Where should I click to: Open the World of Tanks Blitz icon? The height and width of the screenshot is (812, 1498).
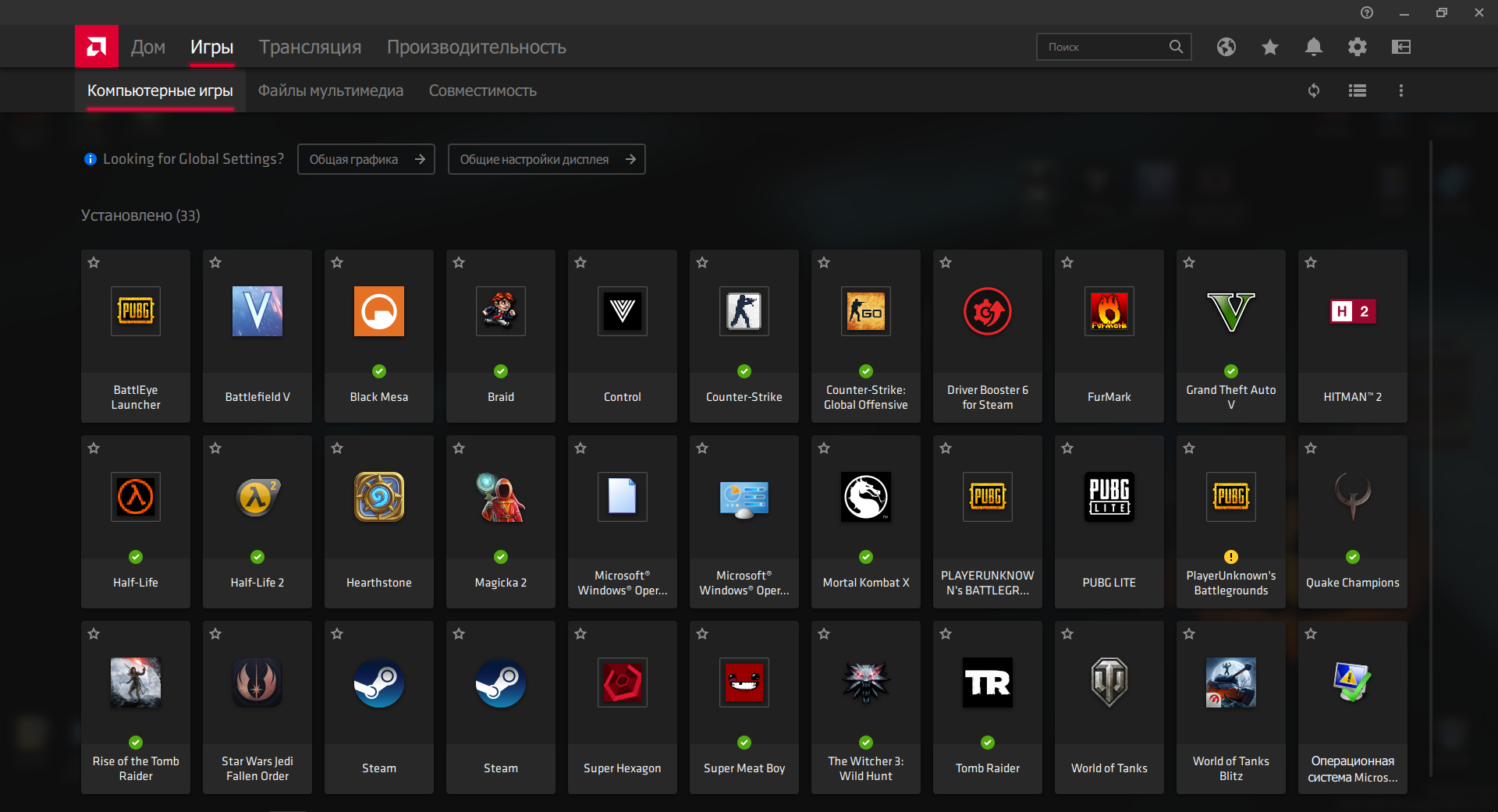(x=1231, y=683)
